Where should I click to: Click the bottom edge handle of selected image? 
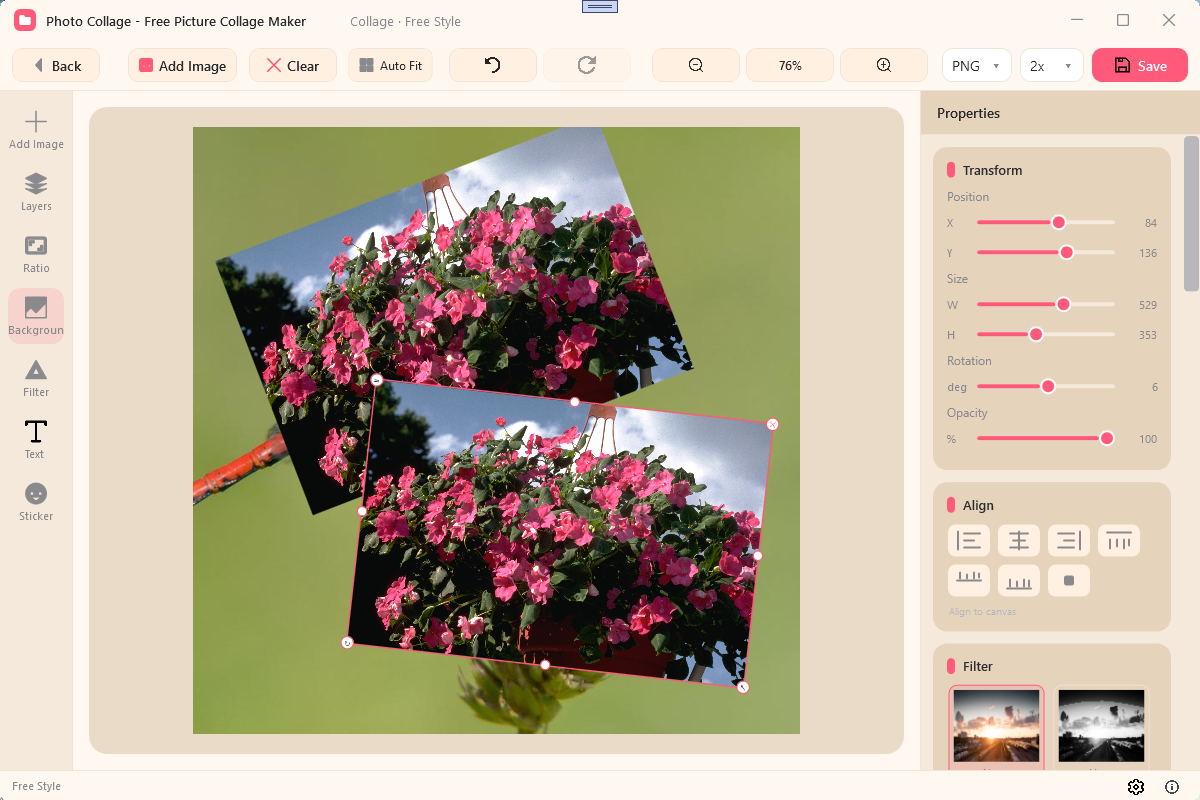[x=545, y=665]
